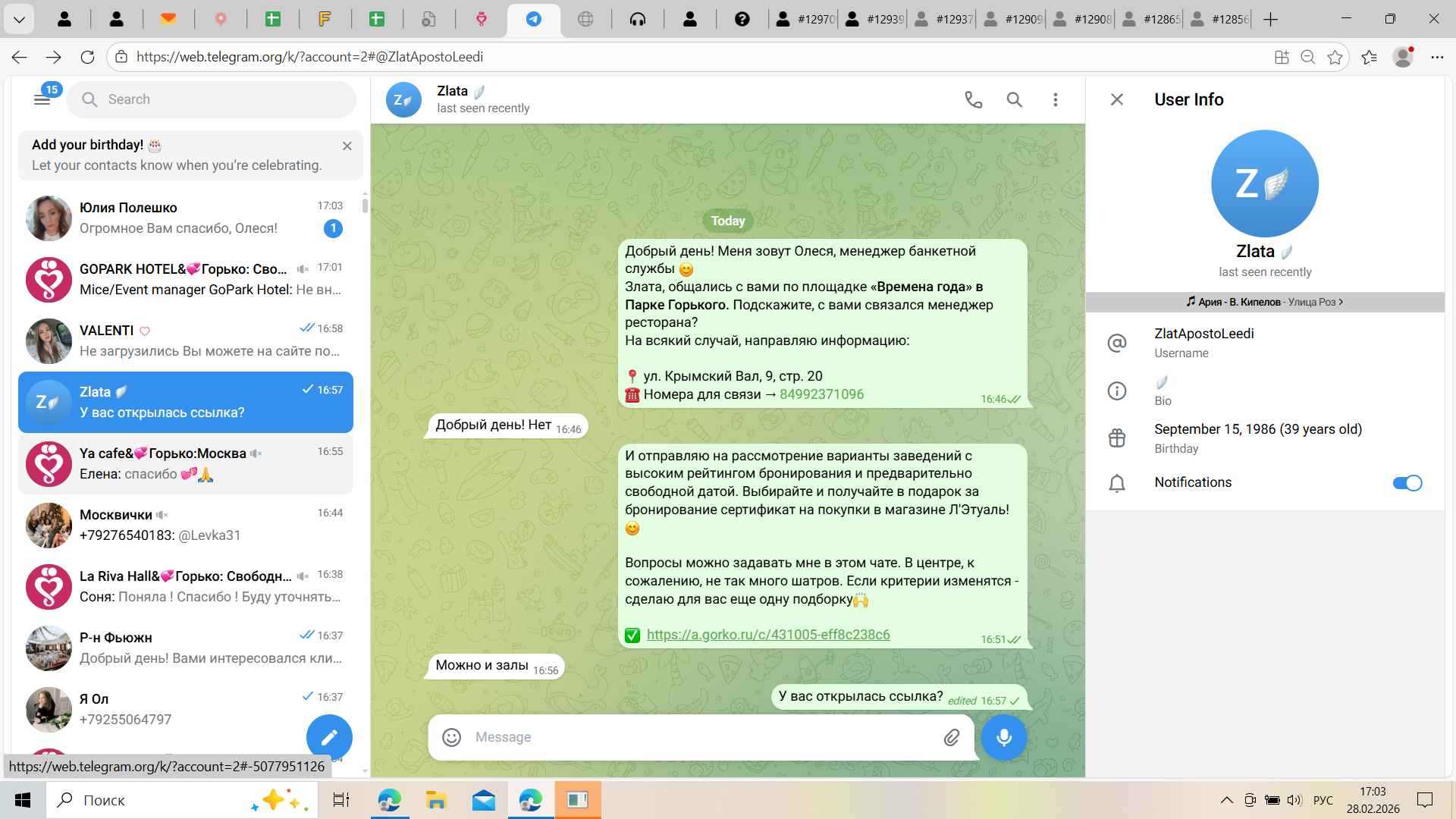Open the Telegram hamburger main menu

42,99
